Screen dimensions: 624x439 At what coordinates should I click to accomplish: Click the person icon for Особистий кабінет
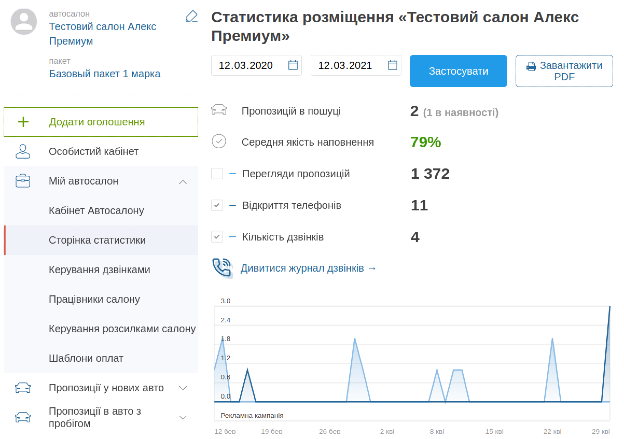[23, 152]
